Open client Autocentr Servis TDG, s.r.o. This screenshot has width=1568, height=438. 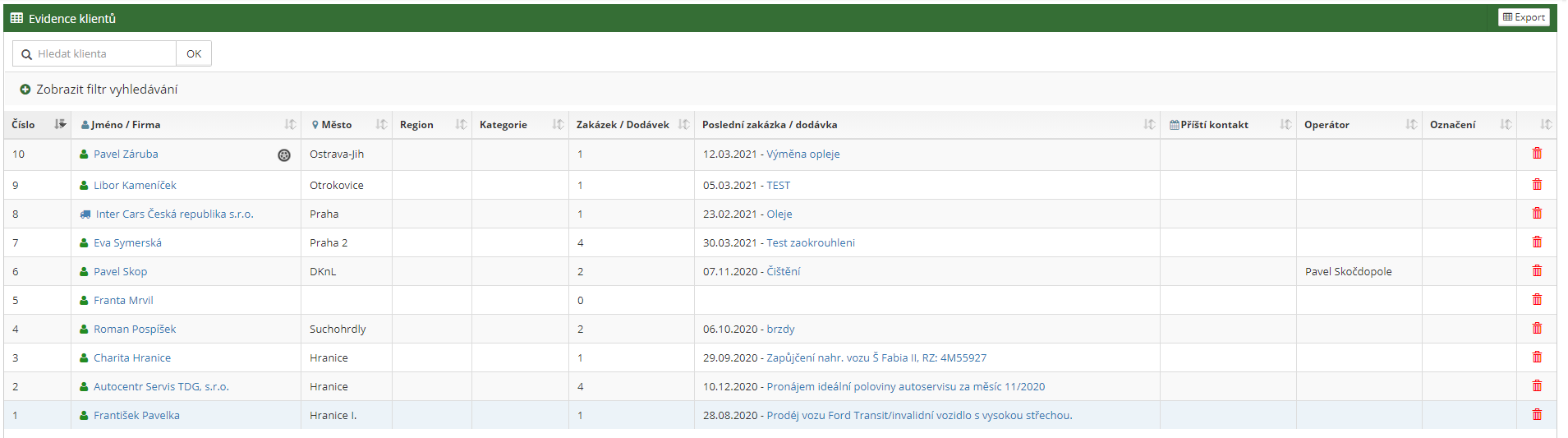(x=161, y=387)
